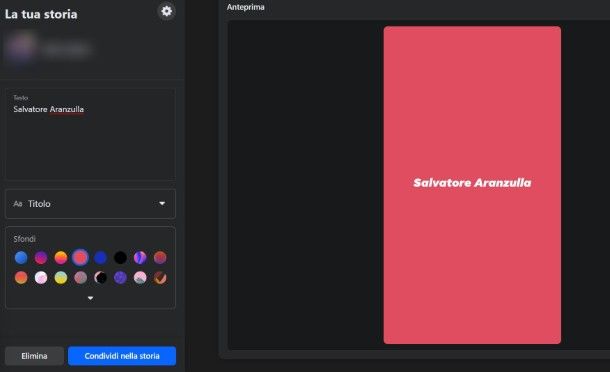Select the purple and blue swirl background
The image size is (610, 372).
click(x=140, y=257)
